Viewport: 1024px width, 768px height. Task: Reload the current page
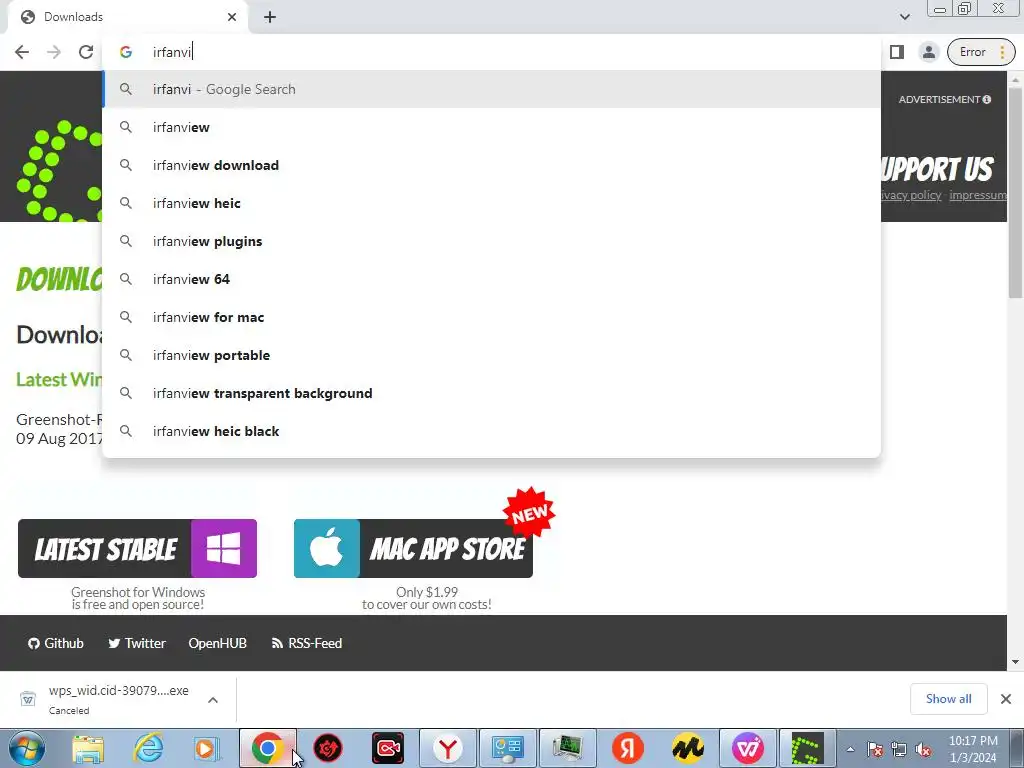click(86, 52)
